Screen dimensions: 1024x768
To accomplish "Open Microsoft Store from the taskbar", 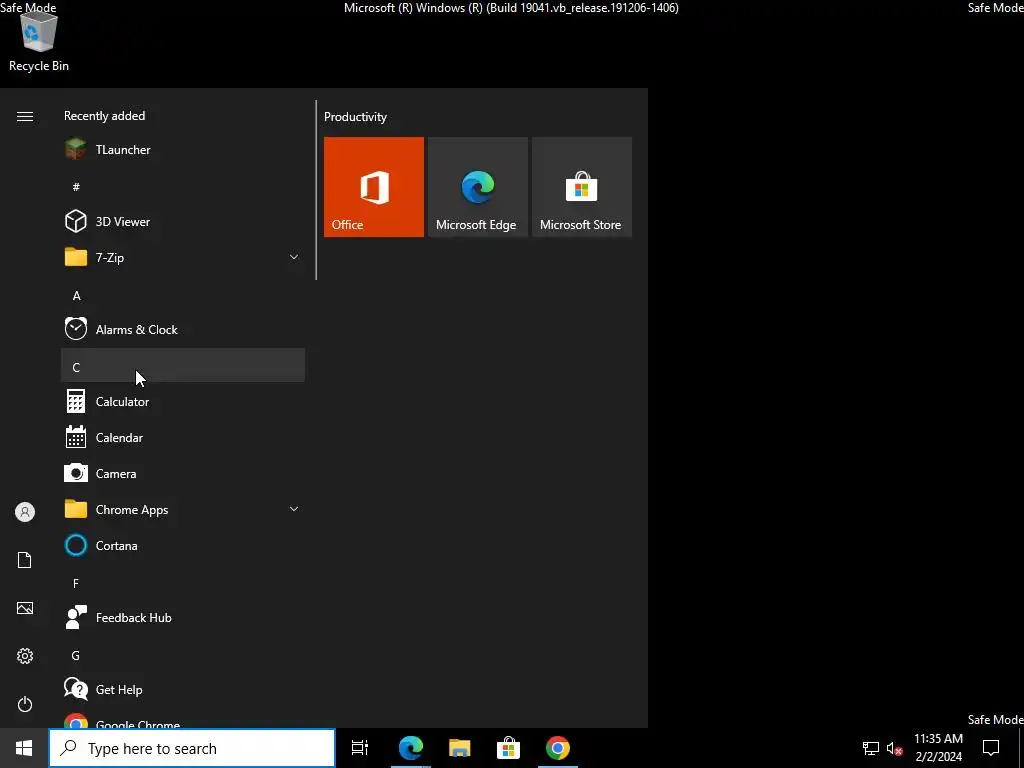I will coord(508,748).
